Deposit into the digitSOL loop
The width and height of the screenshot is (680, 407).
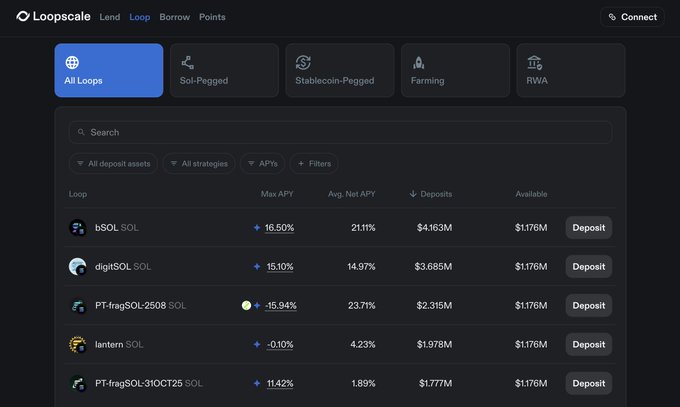pyautogui.click(x=588, y=267)
